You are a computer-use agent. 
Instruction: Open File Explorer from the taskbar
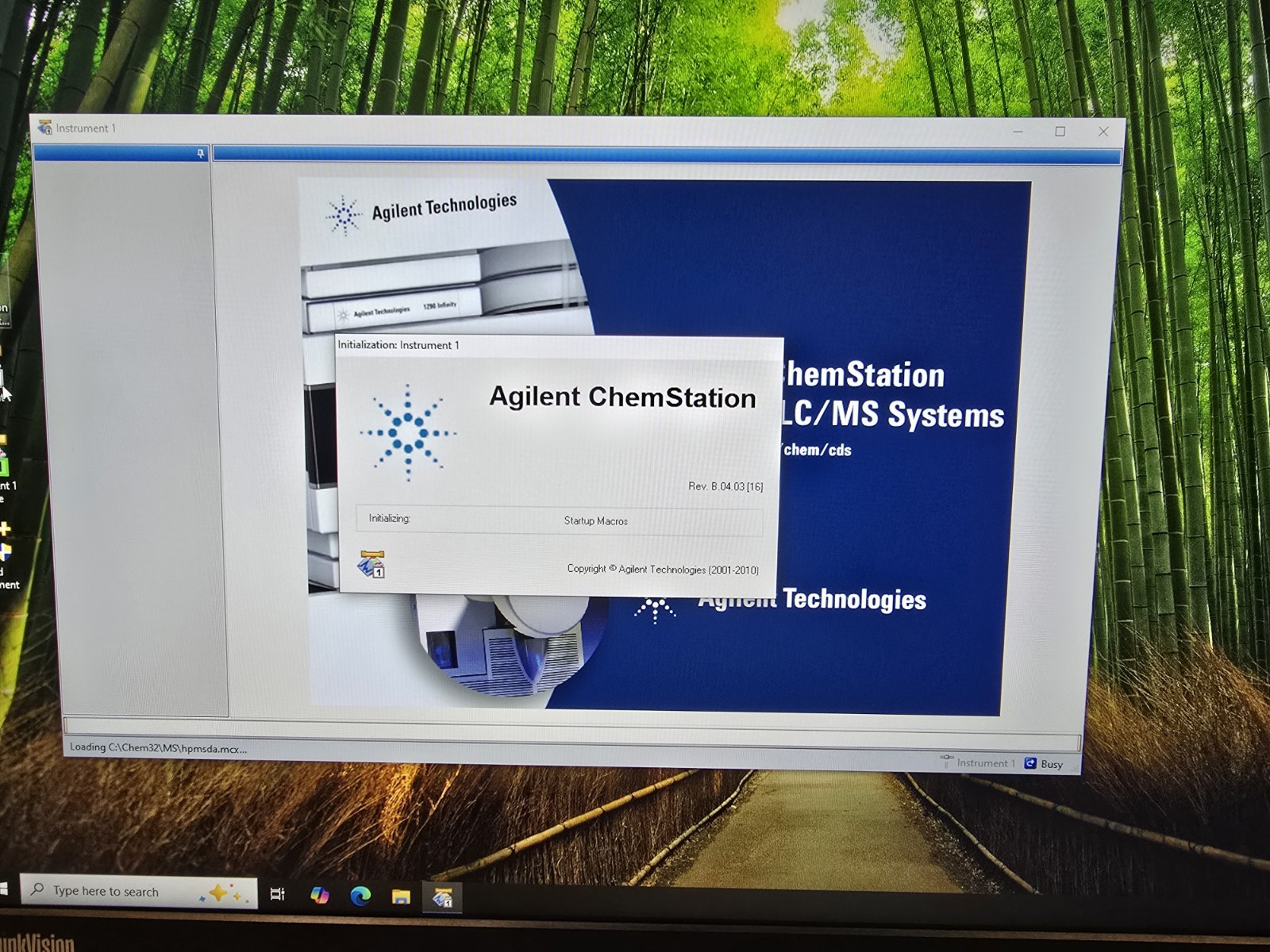pos(401,896)
